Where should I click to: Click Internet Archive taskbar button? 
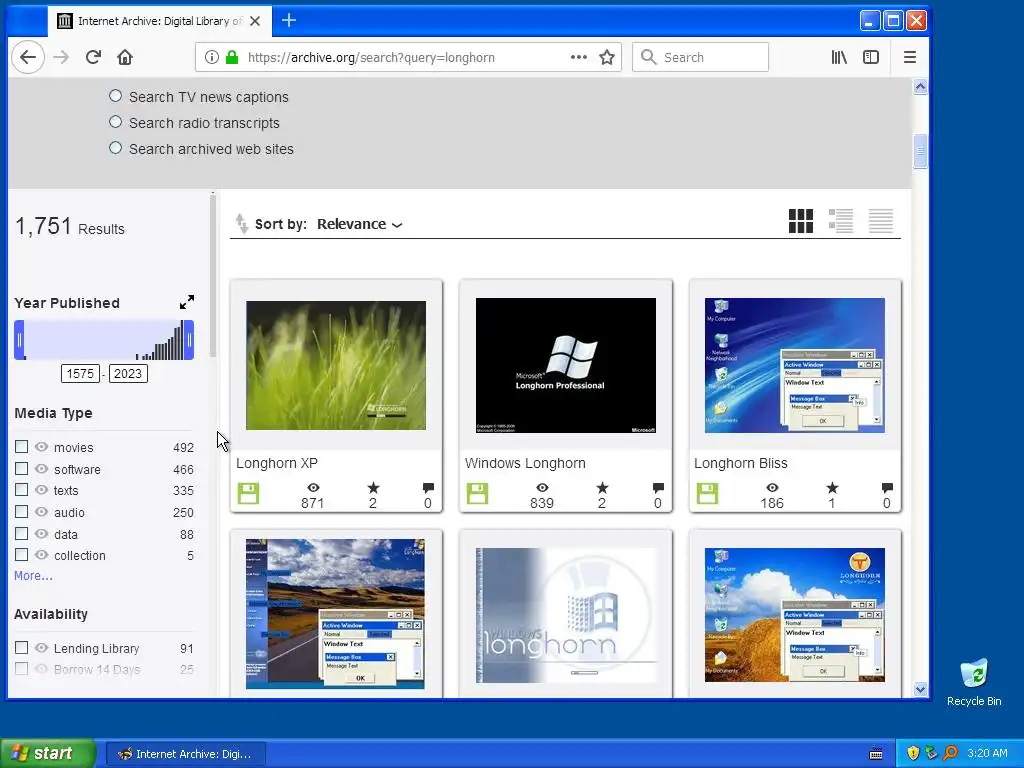click(x=185, y=754)
